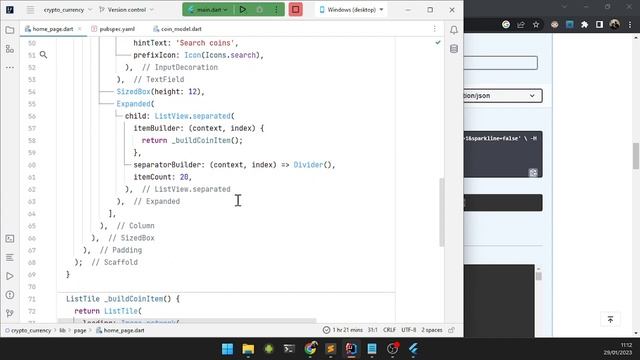Open the Terminal tool window icon
Viewport: 640px width, 360px height.
pos(10,239)
